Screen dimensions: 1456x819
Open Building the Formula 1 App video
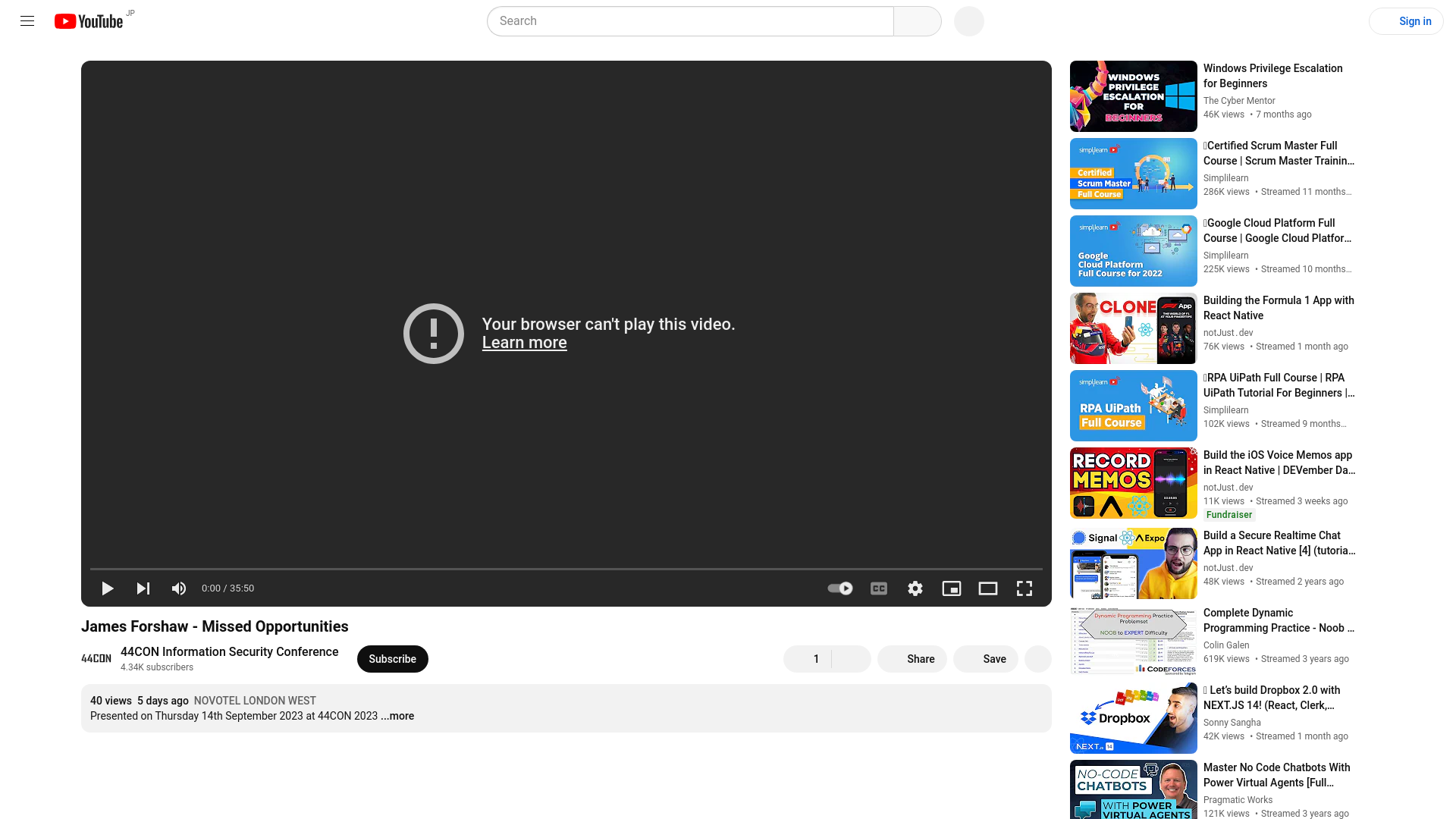(x=1279, y=308)
